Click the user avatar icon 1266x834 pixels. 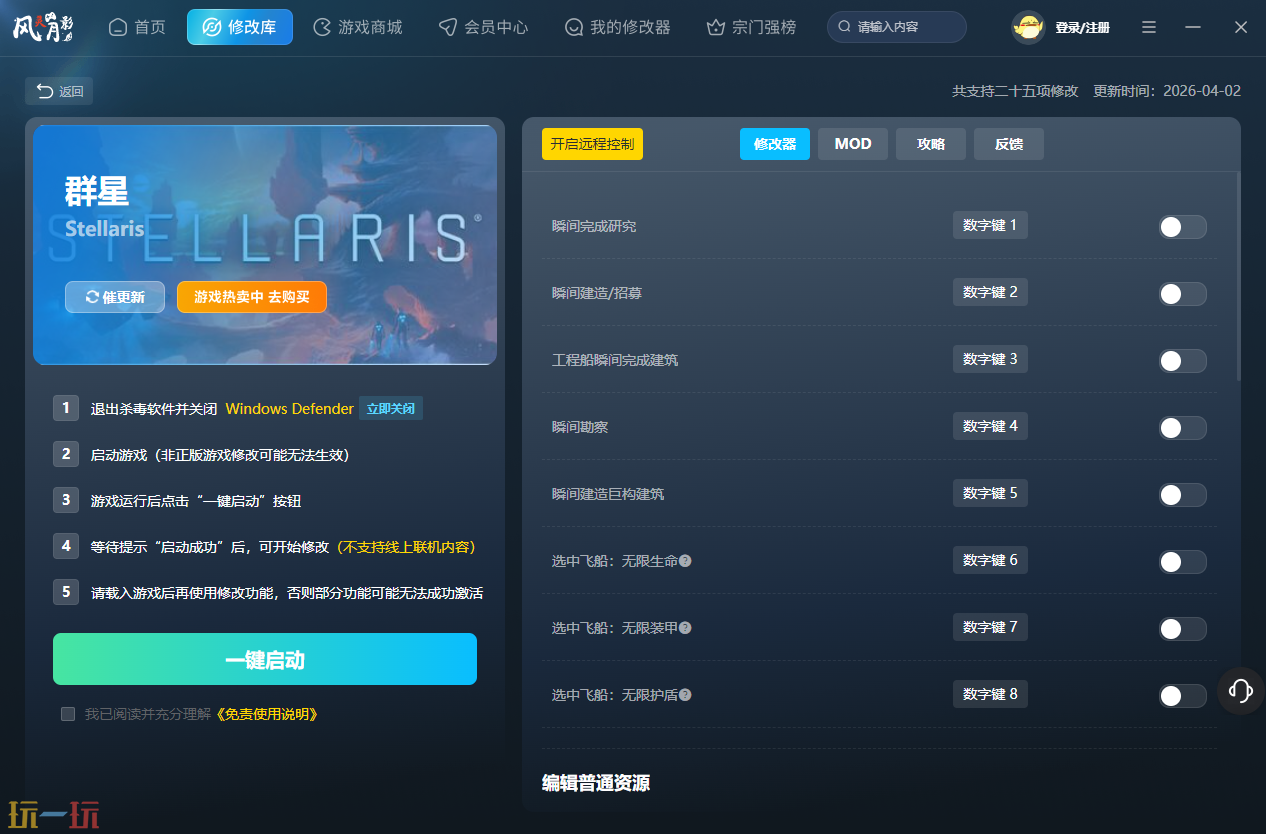[1028, 27]
